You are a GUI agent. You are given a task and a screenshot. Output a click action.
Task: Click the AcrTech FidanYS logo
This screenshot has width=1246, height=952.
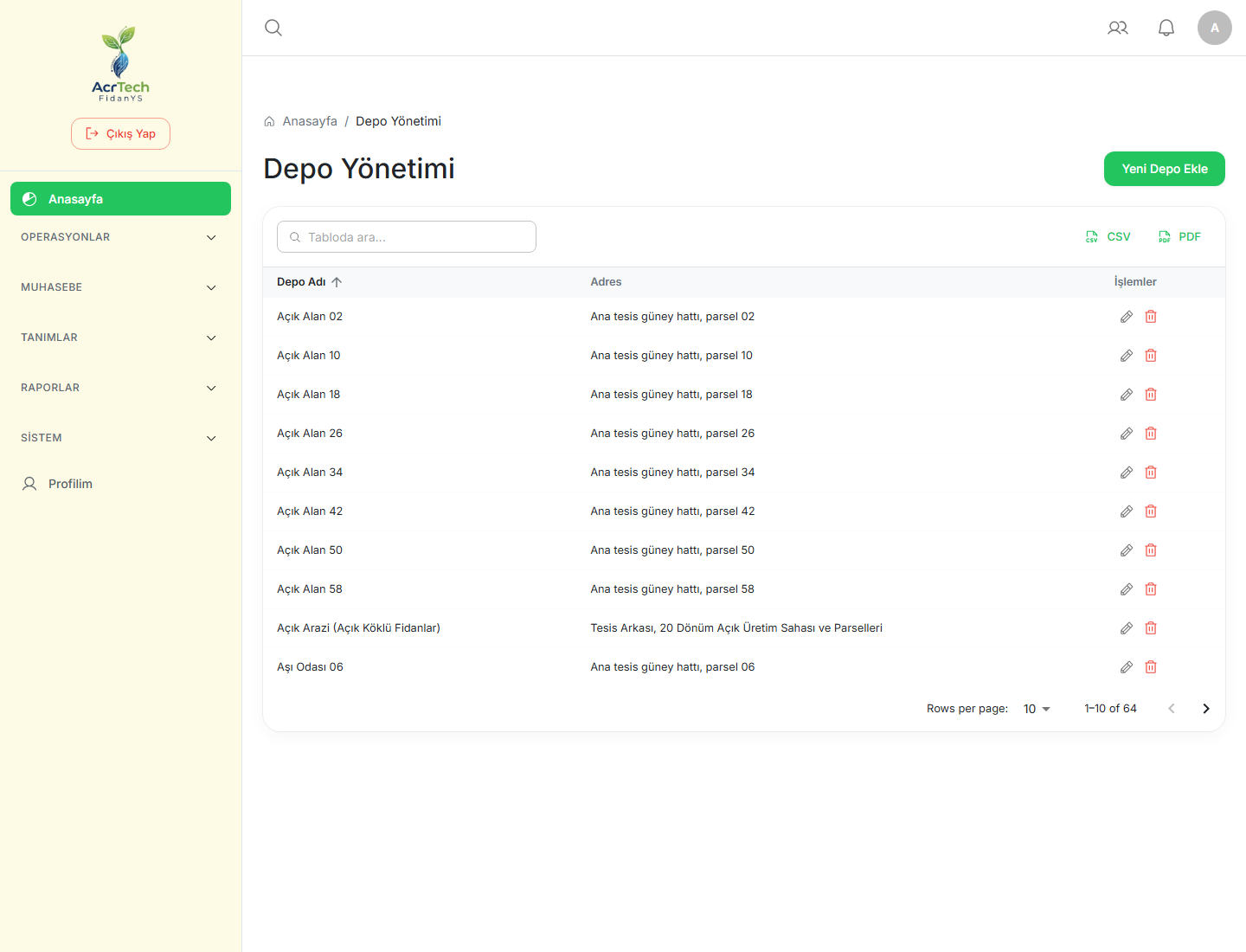(121, 64)
